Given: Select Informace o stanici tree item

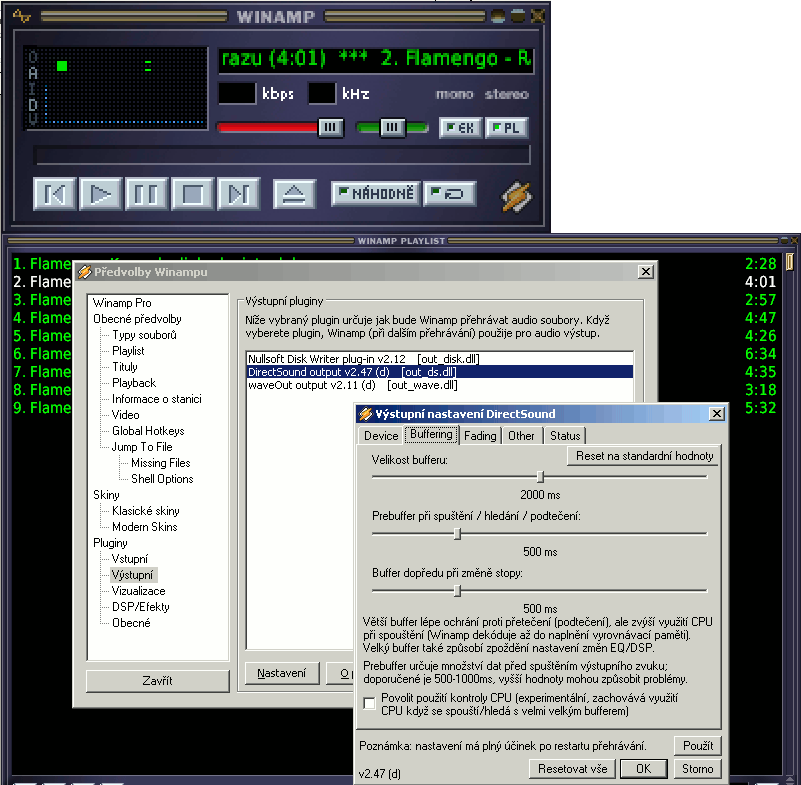Looking at the screenshot, I should coord(157,399).
